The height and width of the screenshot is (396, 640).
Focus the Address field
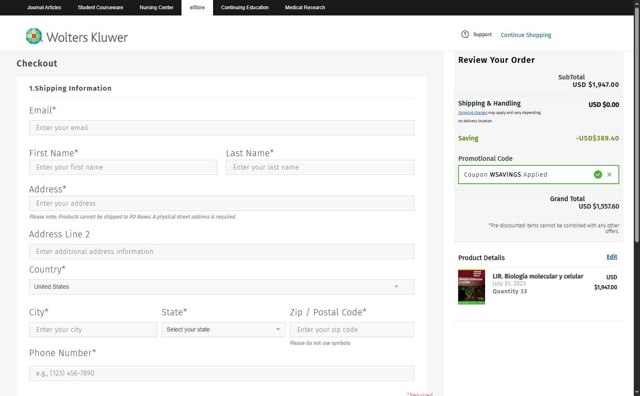point(222,203)
